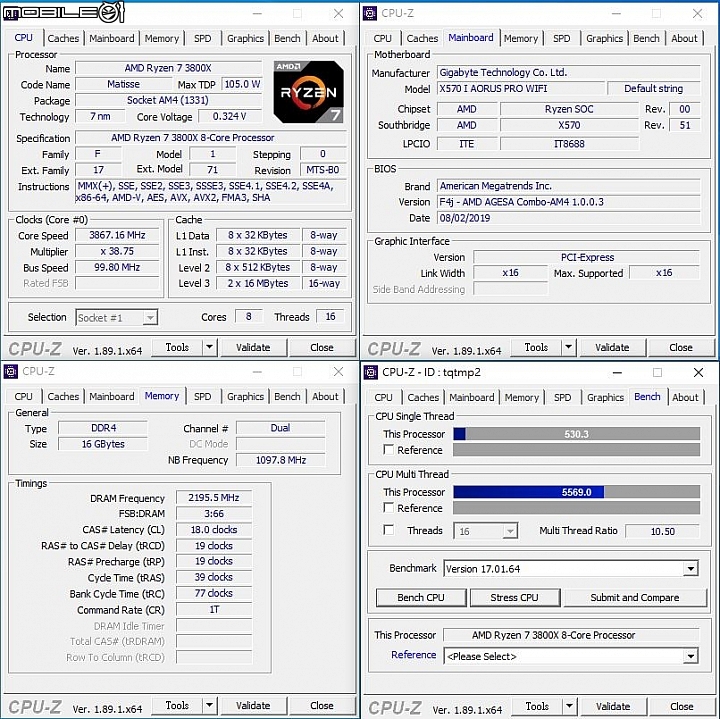Click the Core Speed value 3867.16 MHz
The height and width of the screenshot is (719, 720).
[117, 235]
